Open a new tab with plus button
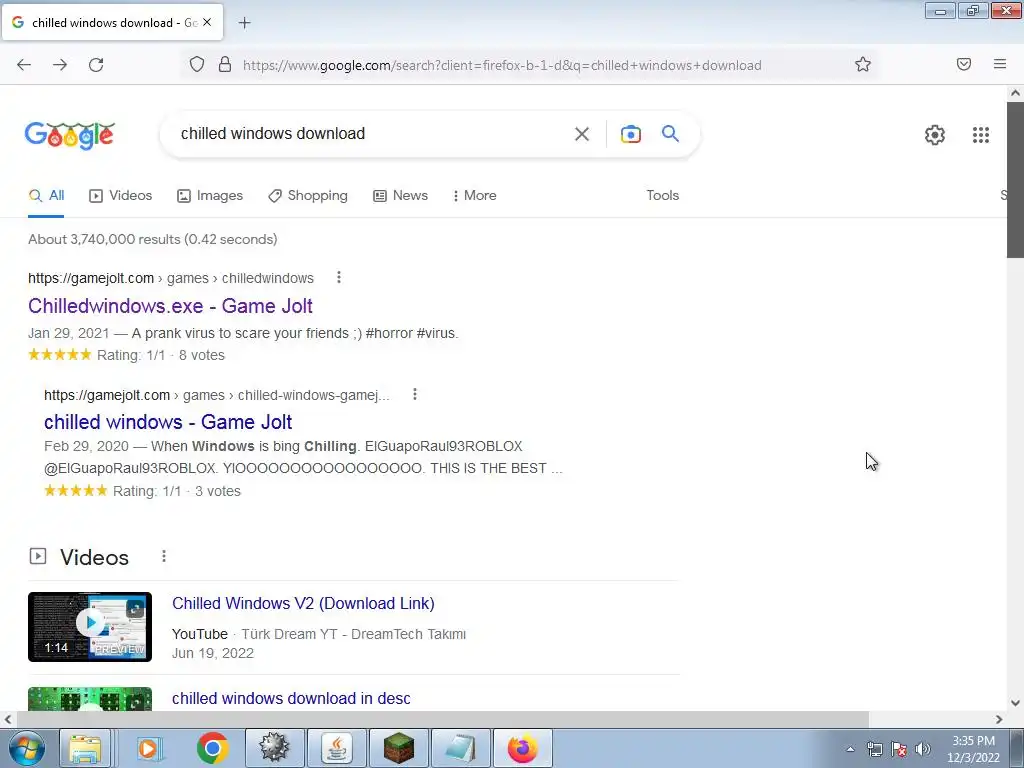The height and width of the screenshot is (768, 1024). click(x=244, y=23)
